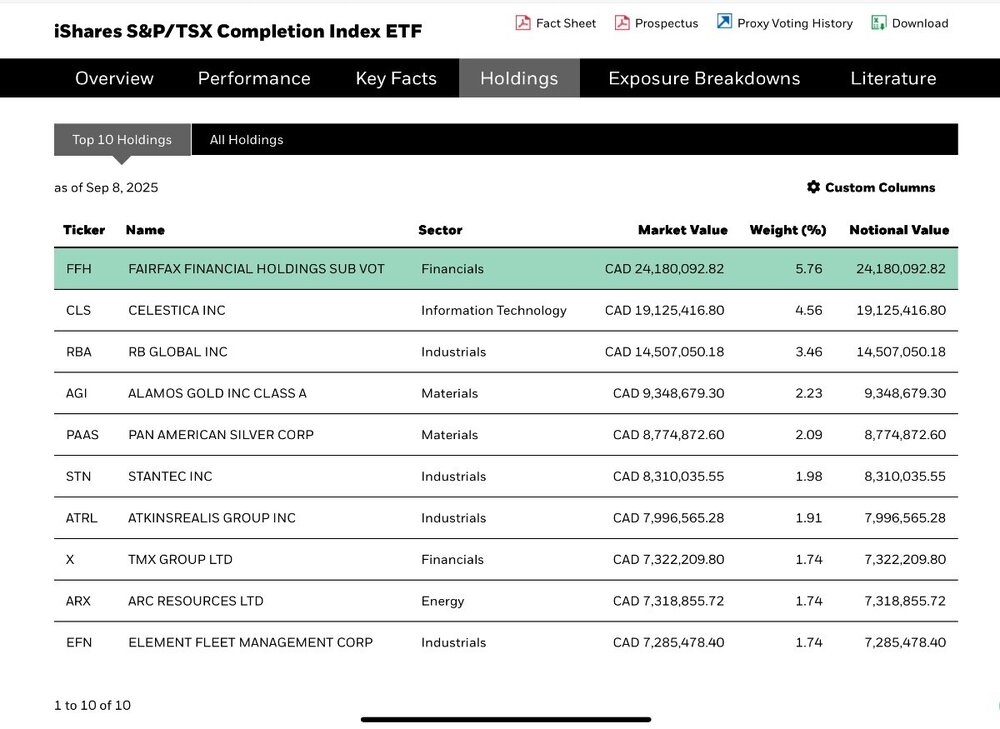1000x729 pixels.
Task: Select ATKINSREALIS GROUP INC name
Action: [x=212, y=517]
